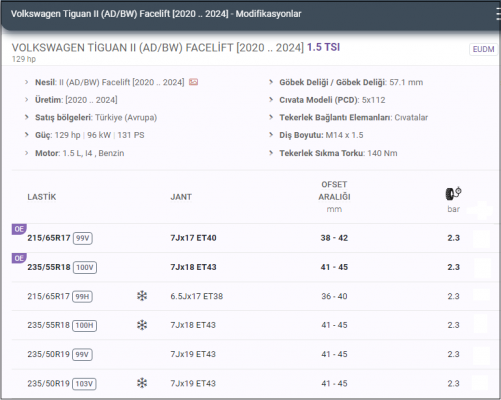The height and width of the screenshot is (400, 501).
Task: Expand the Güç chevron
Action: pos(27,135)
